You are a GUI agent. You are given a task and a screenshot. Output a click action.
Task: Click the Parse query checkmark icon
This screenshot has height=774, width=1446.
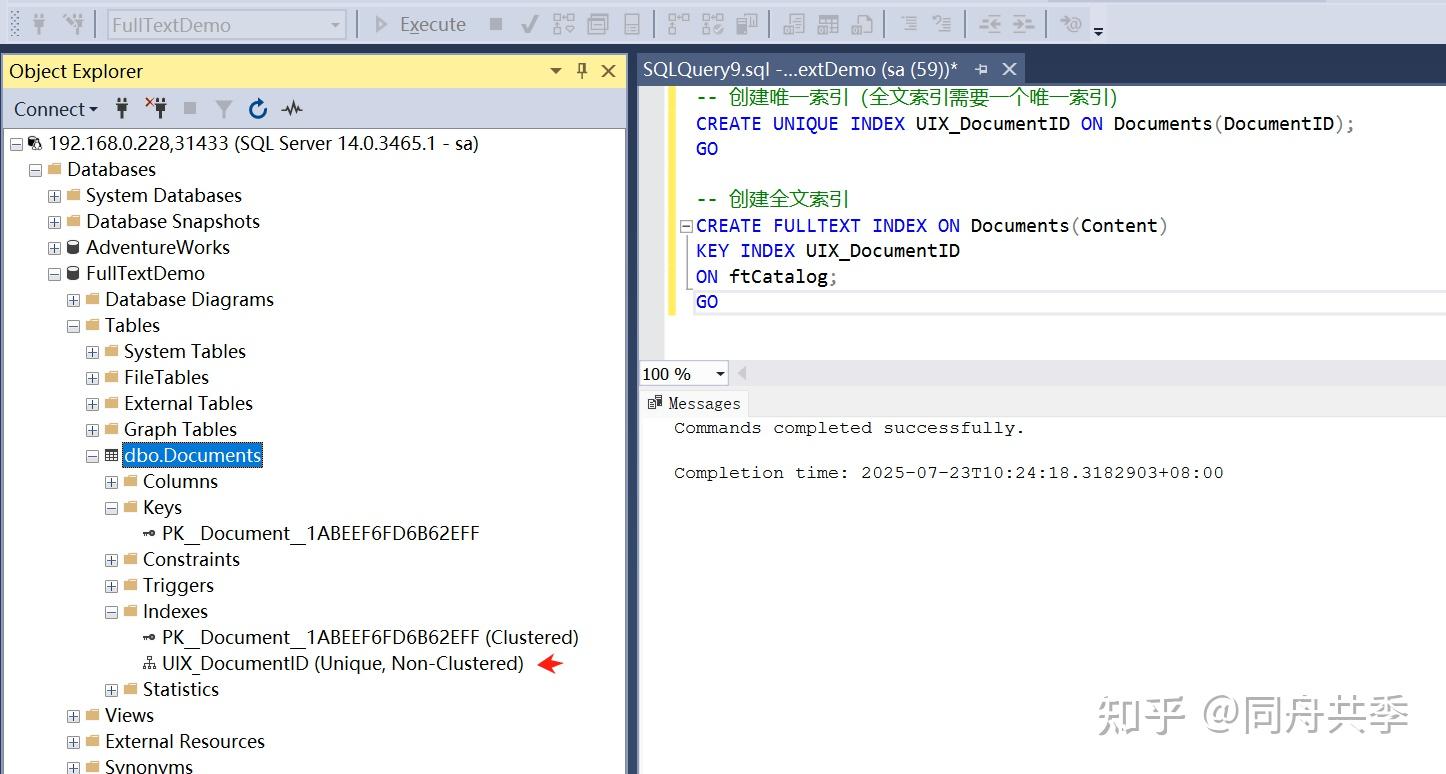point(529,24)
